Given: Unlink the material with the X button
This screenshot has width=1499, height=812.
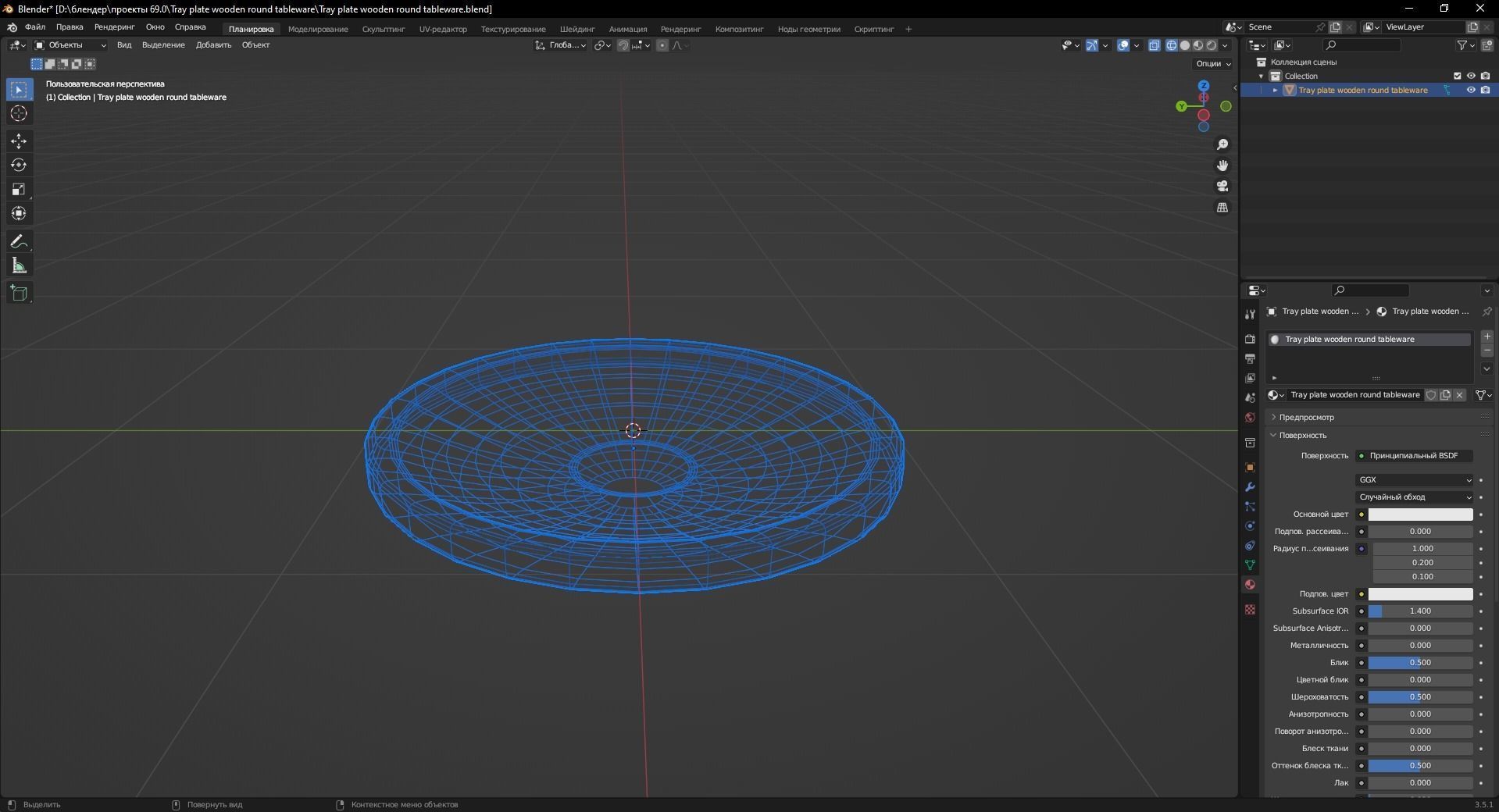Looking at the screenshot, I should [1459, 395].
